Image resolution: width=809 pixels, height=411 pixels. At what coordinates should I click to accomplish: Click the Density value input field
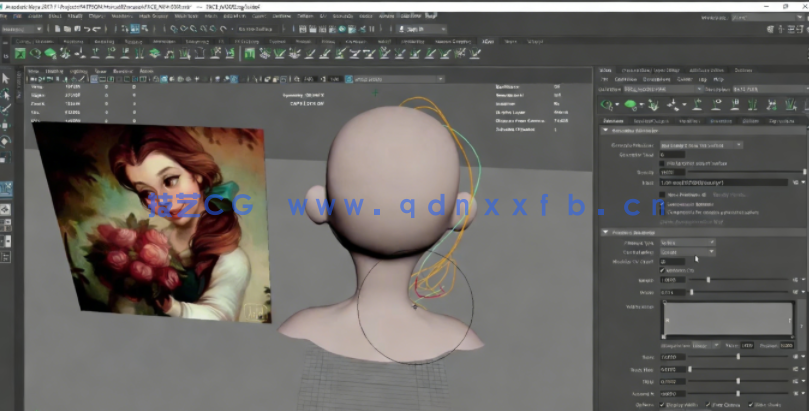coord(672,172)
